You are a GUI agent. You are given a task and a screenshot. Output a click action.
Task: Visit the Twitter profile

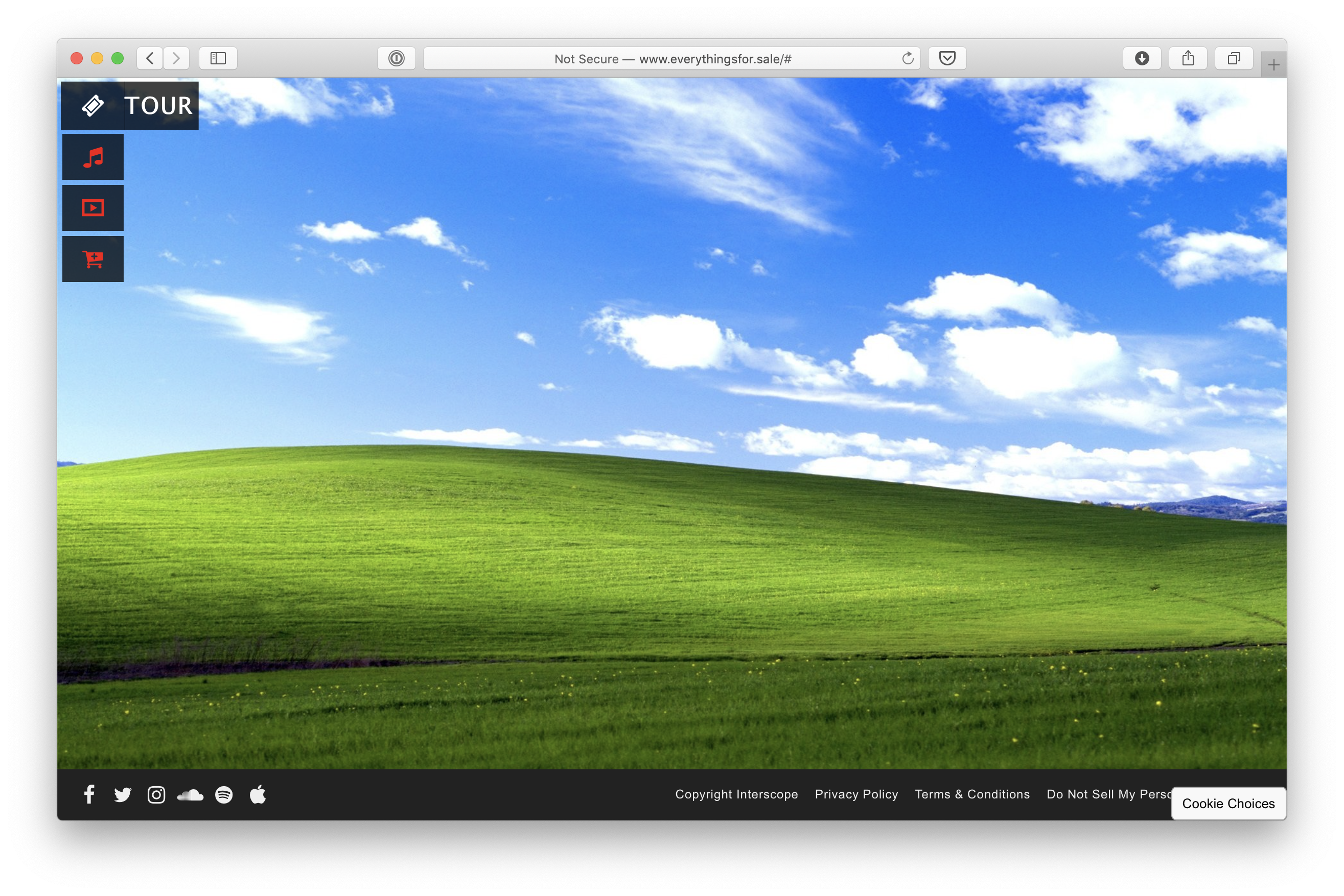(122, 795)
